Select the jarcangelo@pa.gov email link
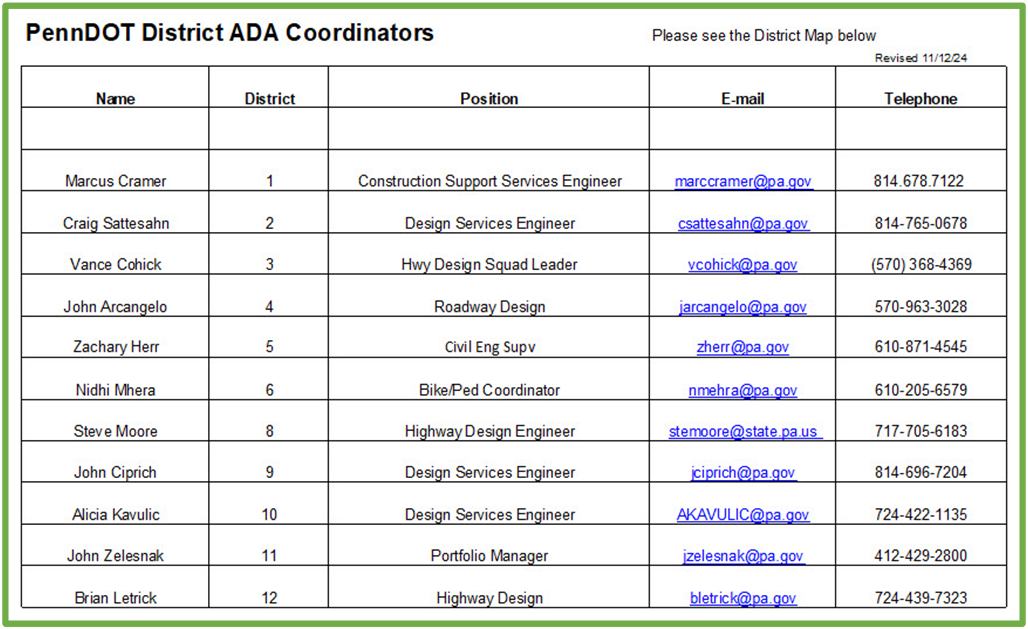 pyautogui.click(x=743, y=307)
